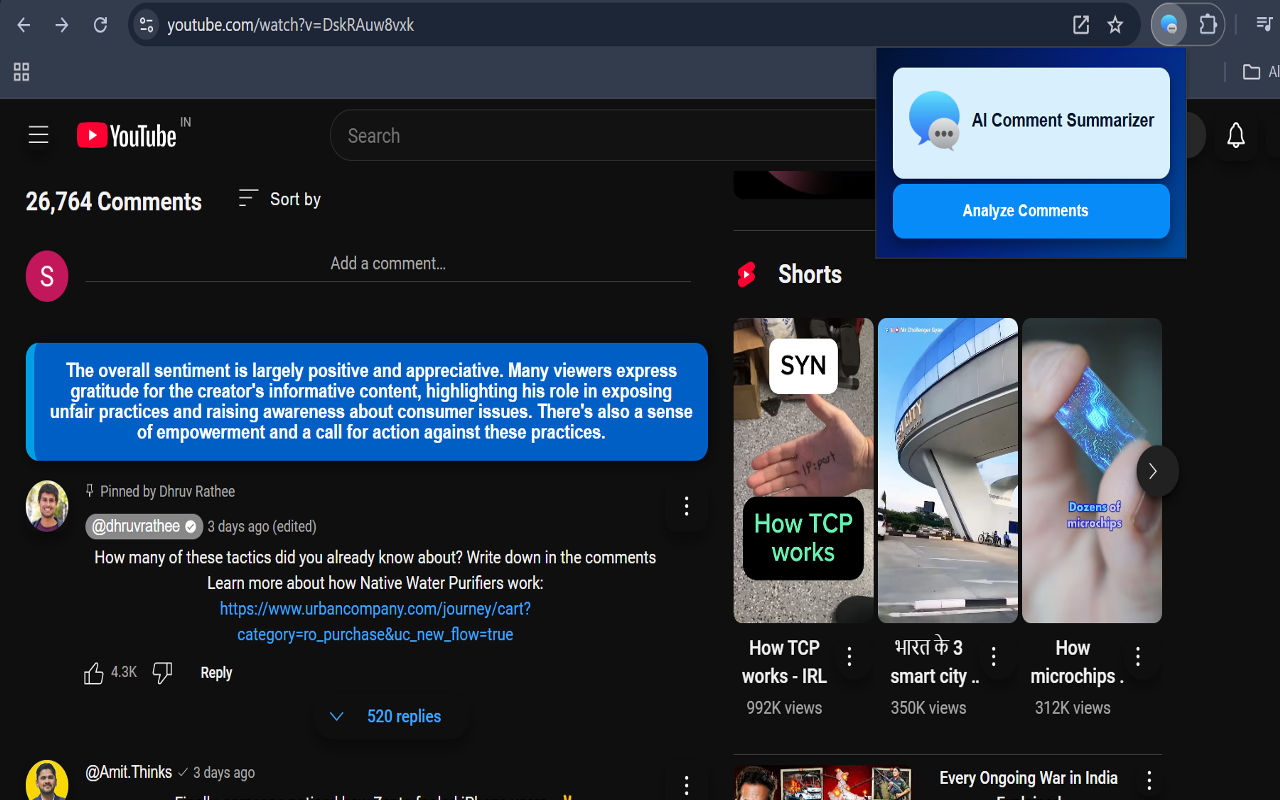Click the '312K views' label
This screenshot has width=1280, height=800.
pos(1072,708)
